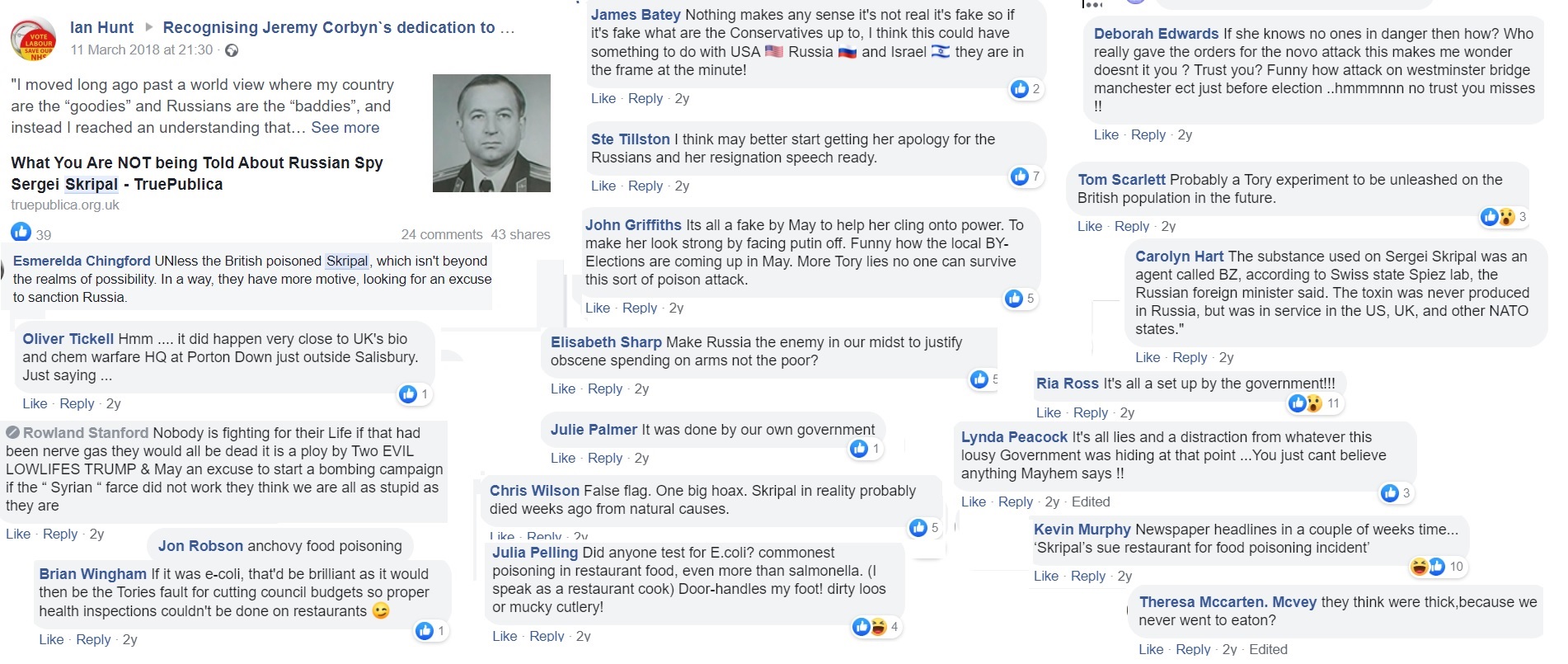Click the globe privacy icon on post
The image size is (1568, 664).
(x=232, y=50)
